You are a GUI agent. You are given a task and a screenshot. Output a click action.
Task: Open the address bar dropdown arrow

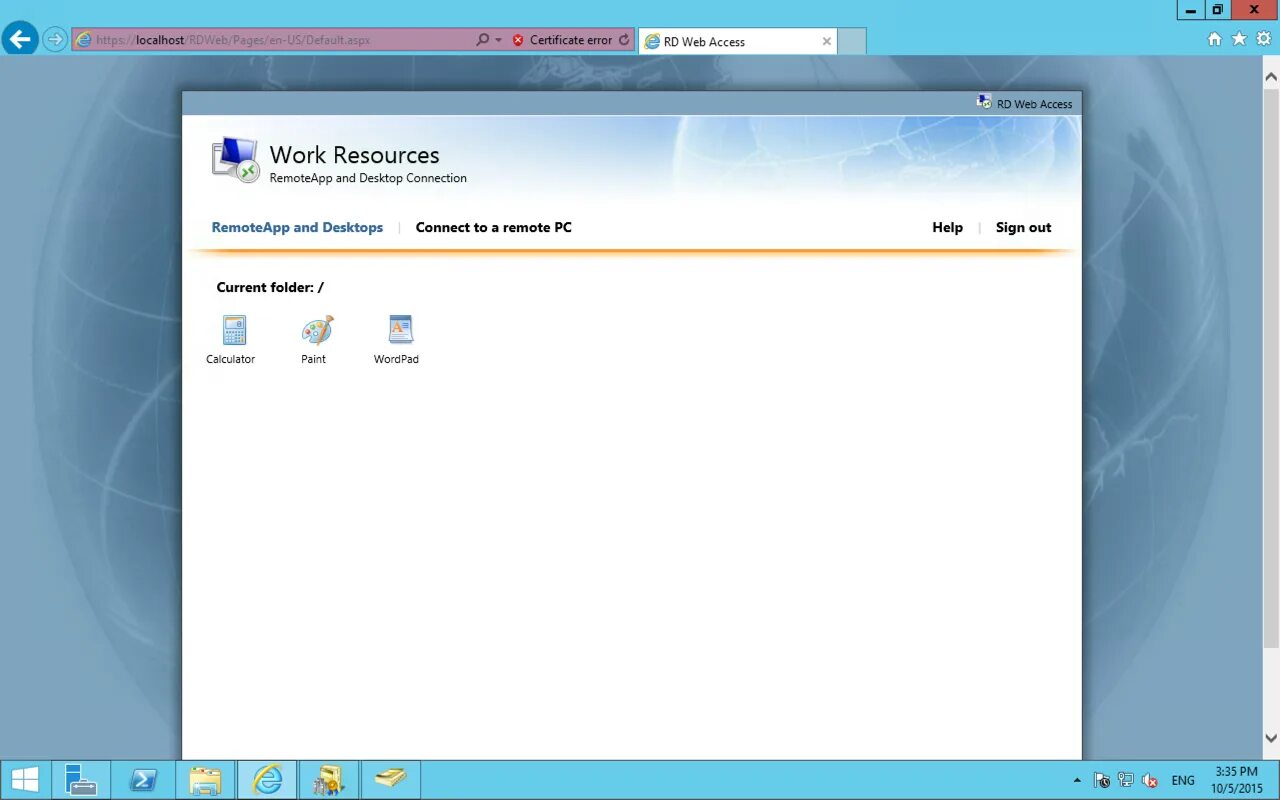coord(498,40)
